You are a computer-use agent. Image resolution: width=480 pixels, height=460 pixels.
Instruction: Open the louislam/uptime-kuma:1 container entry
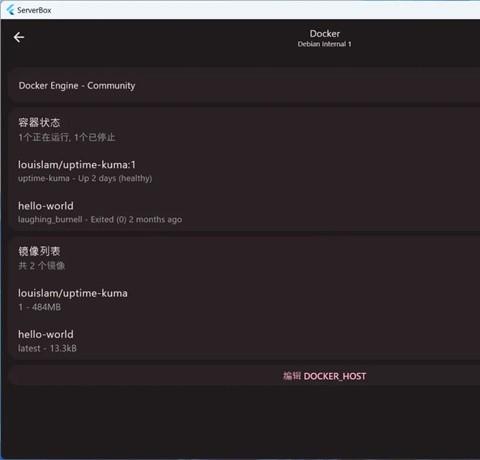pos(245,171)
